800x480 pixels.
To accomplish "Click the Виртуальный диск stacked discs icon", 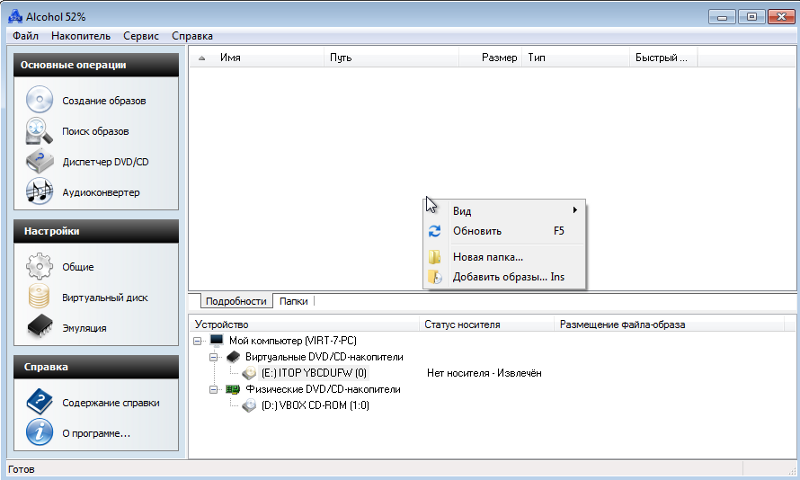I will pos(39,297).
